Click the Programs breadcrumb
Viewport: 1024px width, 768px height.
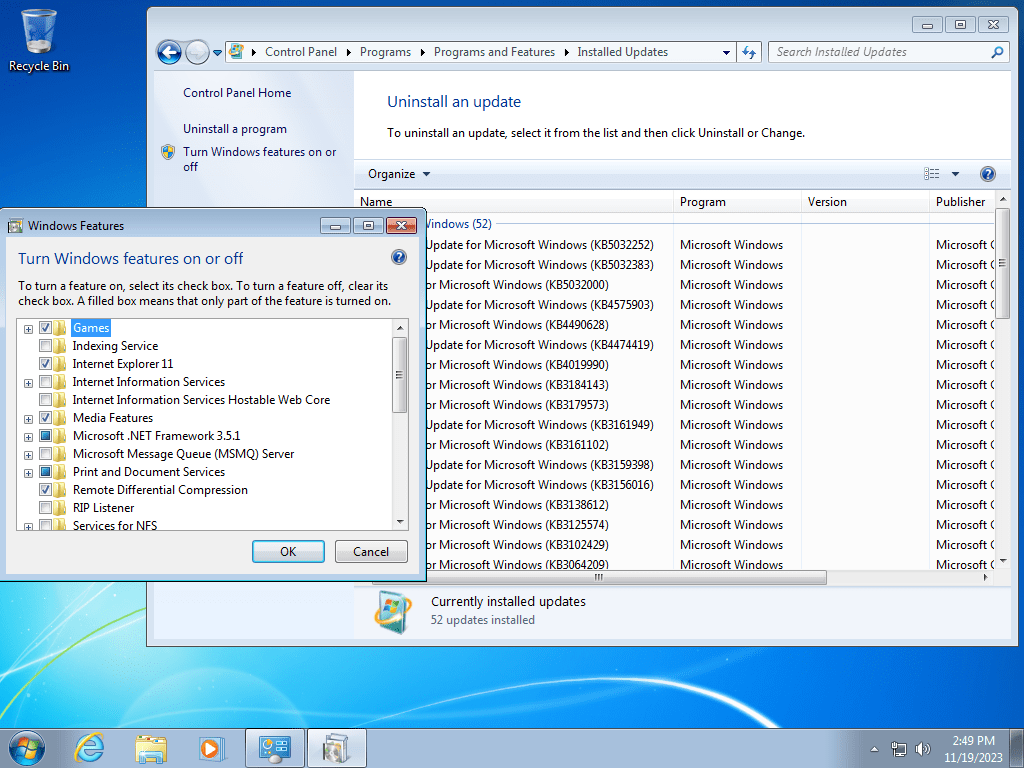(x=385, y=52)
